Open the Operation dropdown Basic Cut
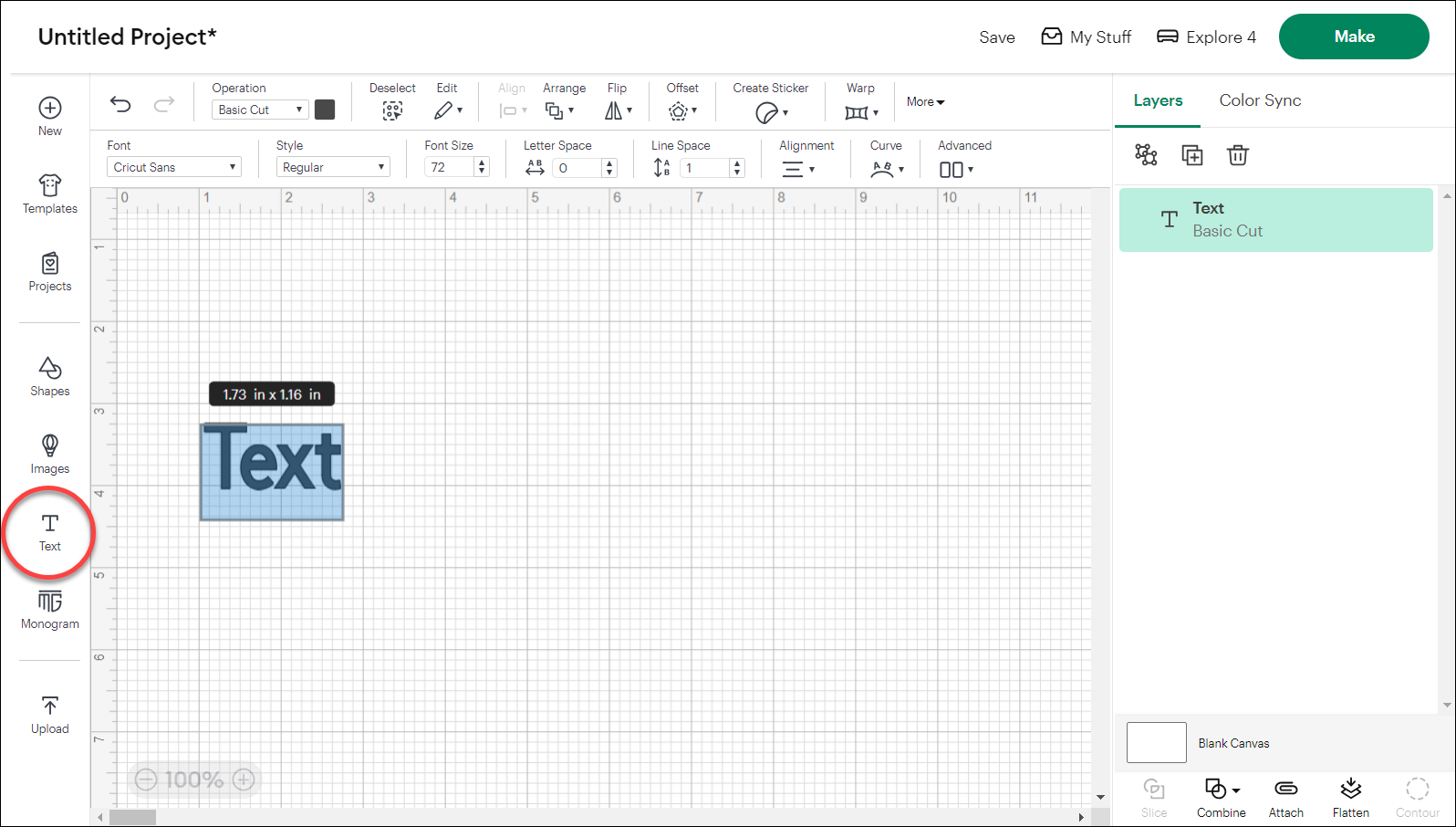The image size is (1456, 827). 260,110
